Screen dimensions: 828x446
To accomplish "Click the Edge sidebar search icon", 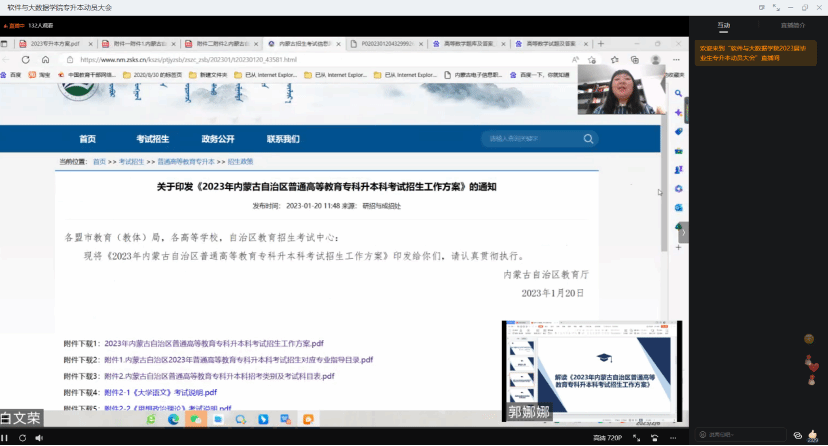I will pyautogui.click(x=678, y=94).
